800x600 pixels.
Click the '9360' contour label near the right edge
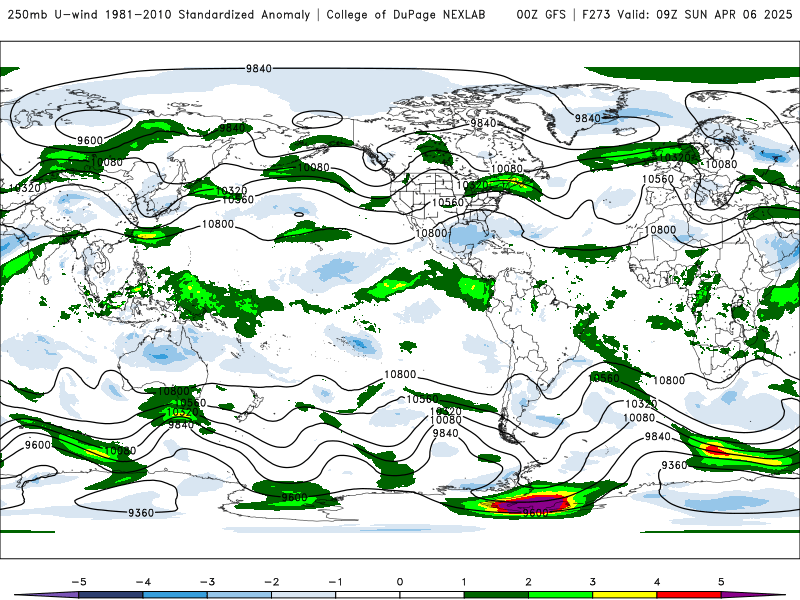click(674, 465)
